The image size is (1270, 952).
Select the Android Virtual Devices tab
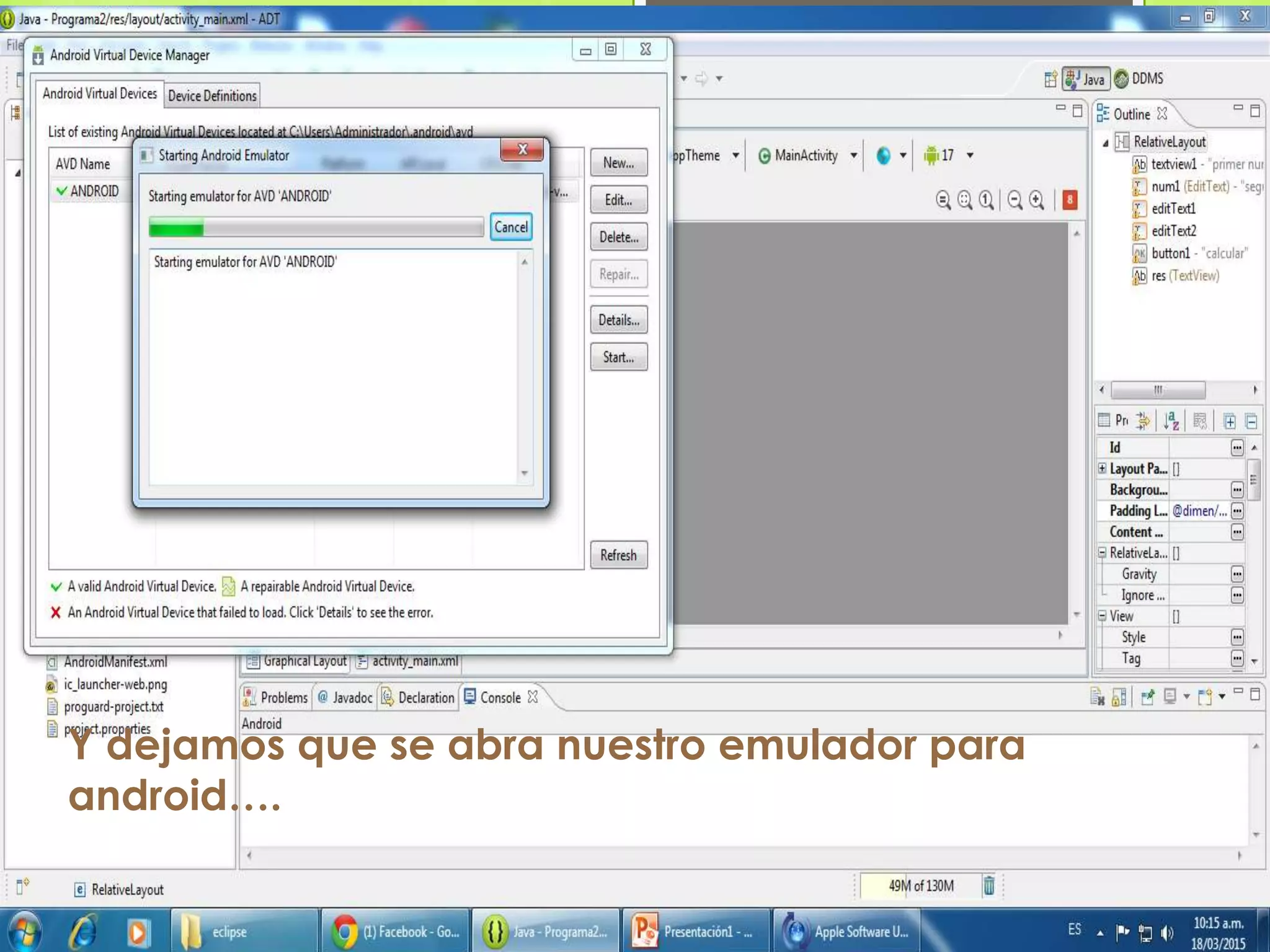point(99,94)
